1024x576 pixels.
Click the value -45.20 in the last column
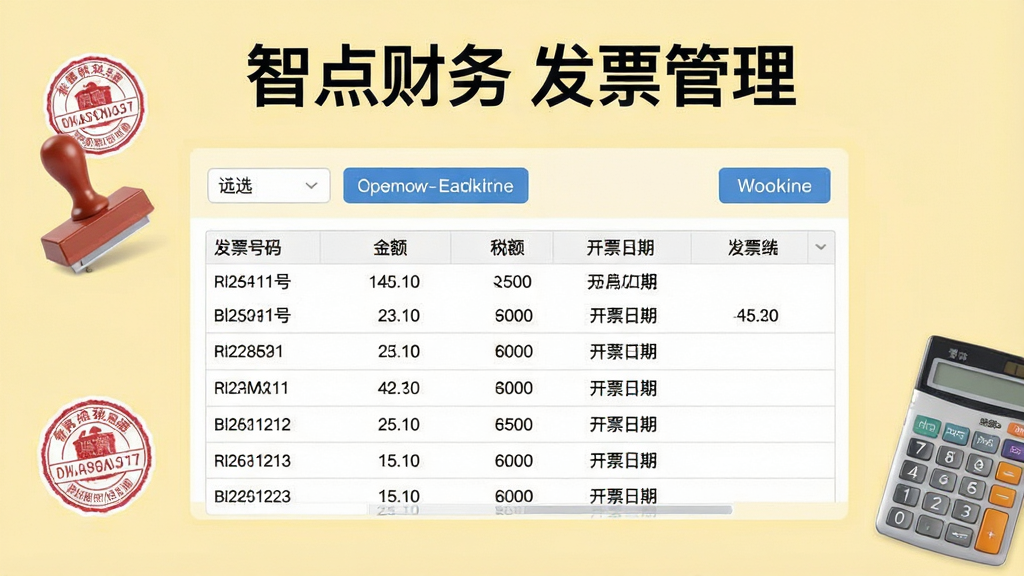(x=756, y=316)
